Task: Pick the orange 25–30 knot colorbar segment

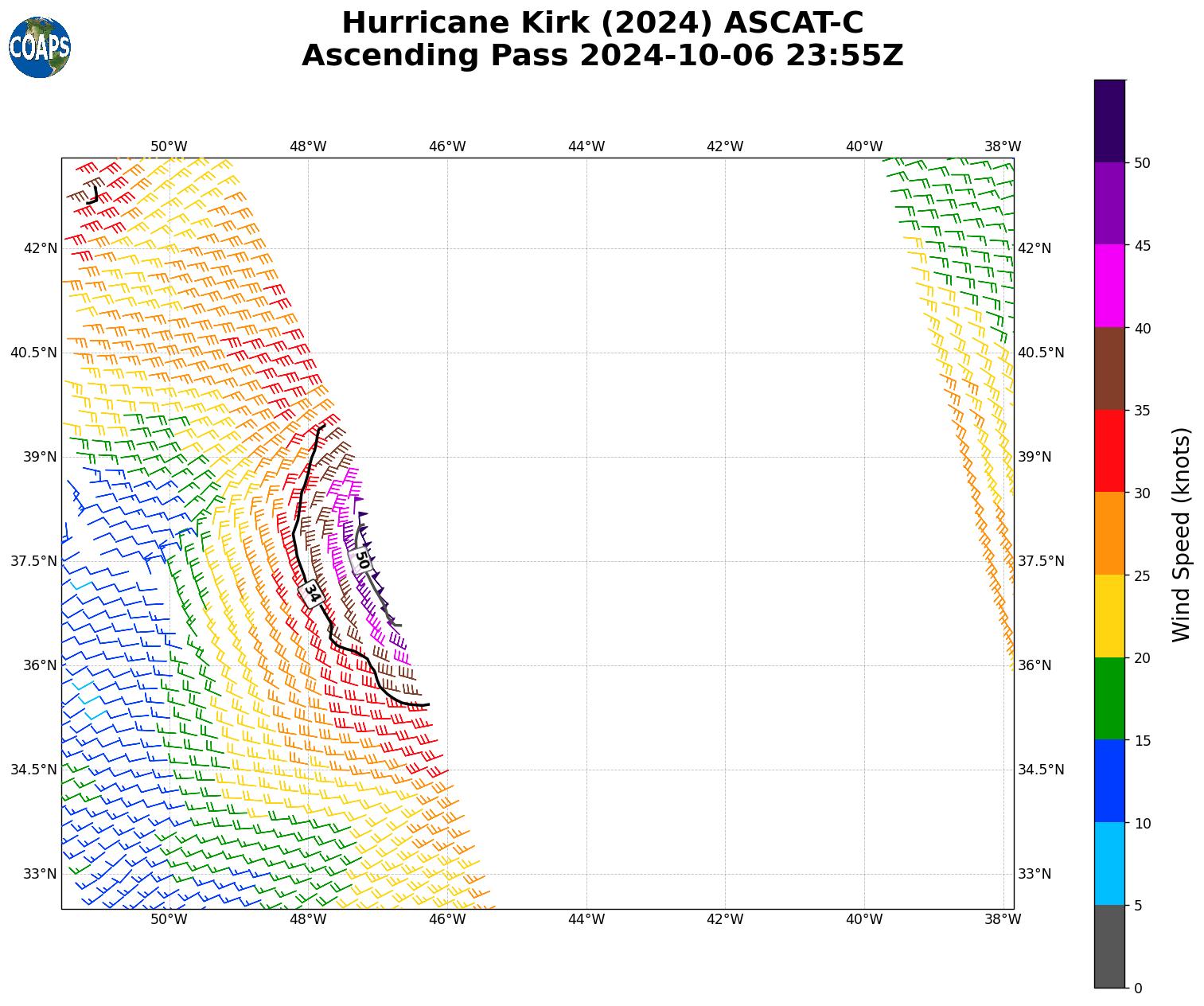Action: click(1109, 533)
